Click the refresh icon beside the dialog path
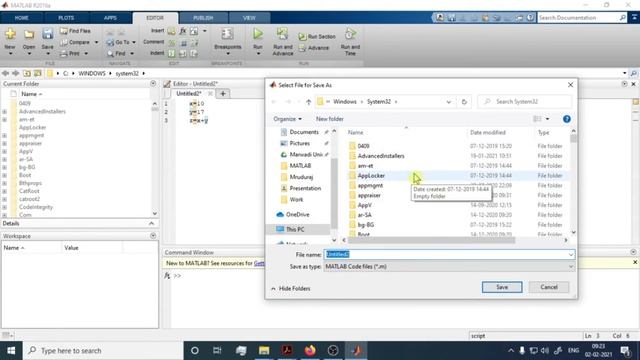640x360 pixels. click(x=464, y=102)
